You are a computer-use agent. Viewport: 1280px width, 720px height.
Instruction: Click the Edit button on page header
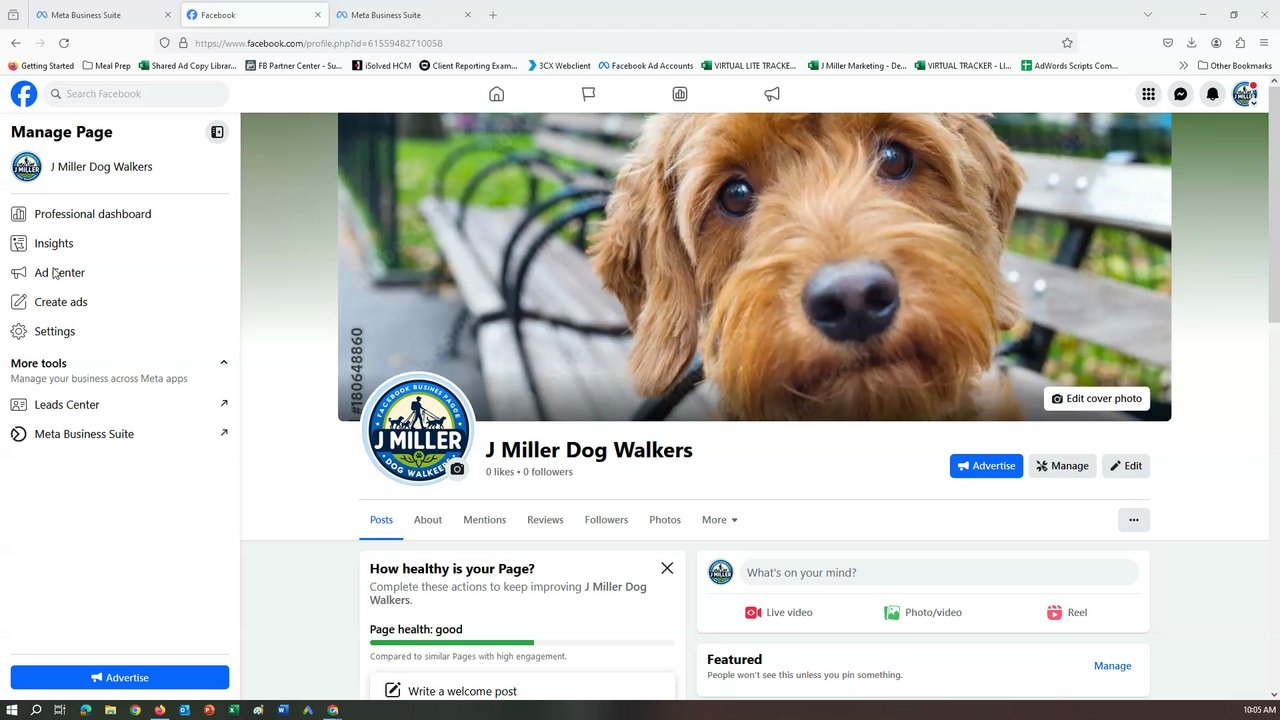[x=1126, y=466]
